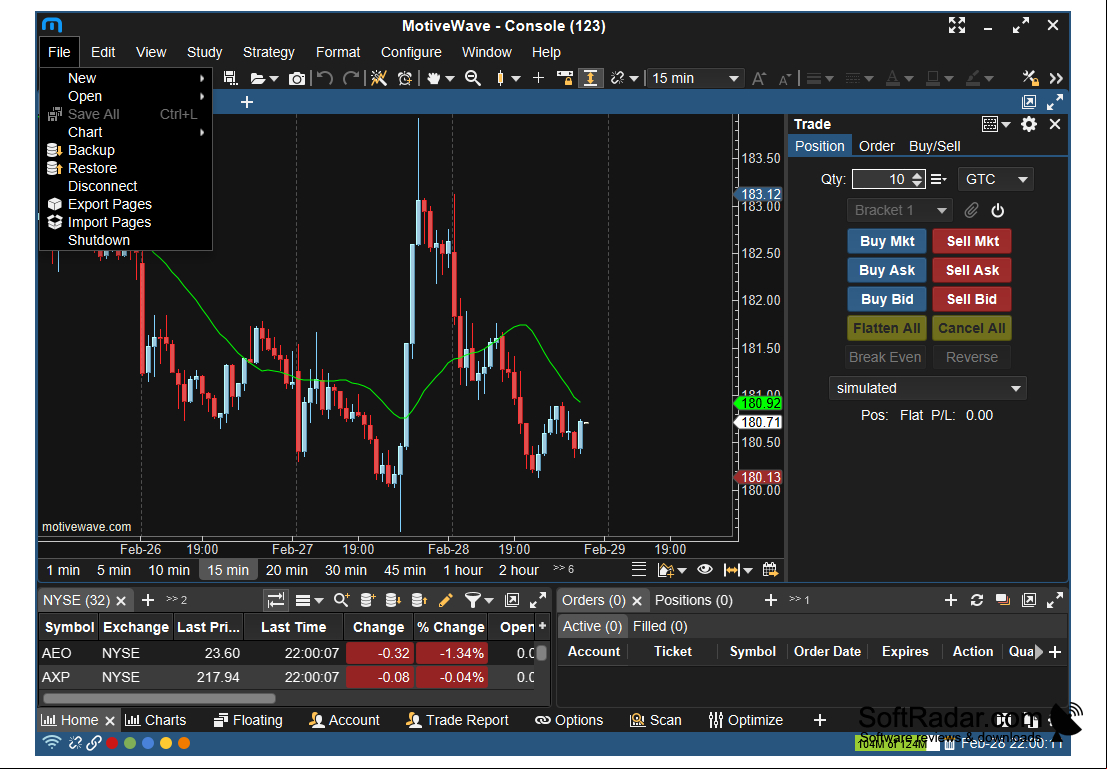
Task: Expand the hidden bar sizes overflow showing 6
Action: click(563, 569)
